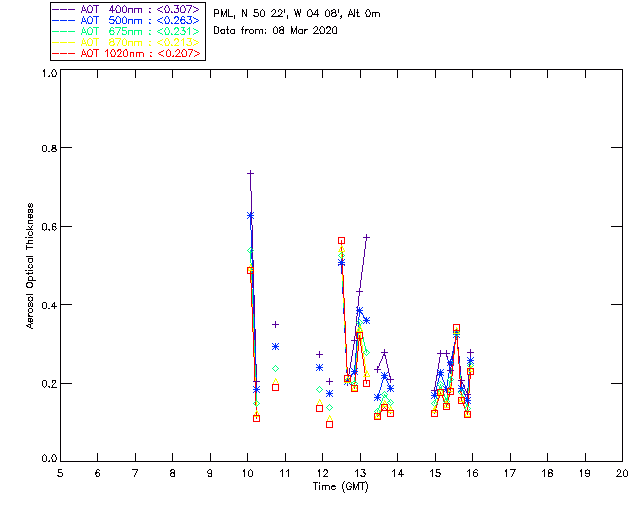Viewport: 640px width, 512px height.
Task: Click the red square peak near 0.34 at 15:30
Action: click(x=456, y=328)
